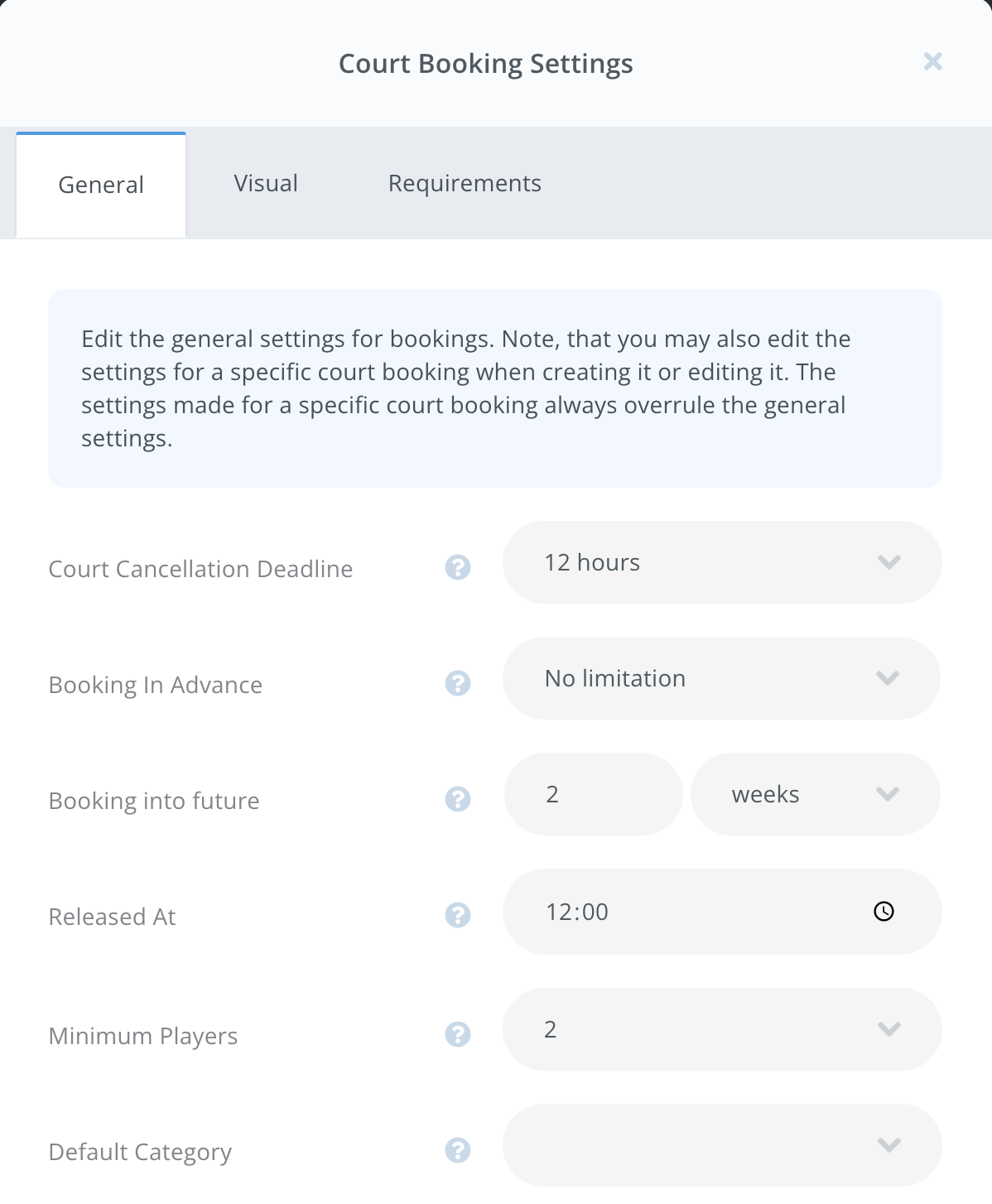The height and width of the screenshot is (1204, 992).
Task: Open the Court Cancellation Deadline dropdown
Action: click(x=888, y=562)
